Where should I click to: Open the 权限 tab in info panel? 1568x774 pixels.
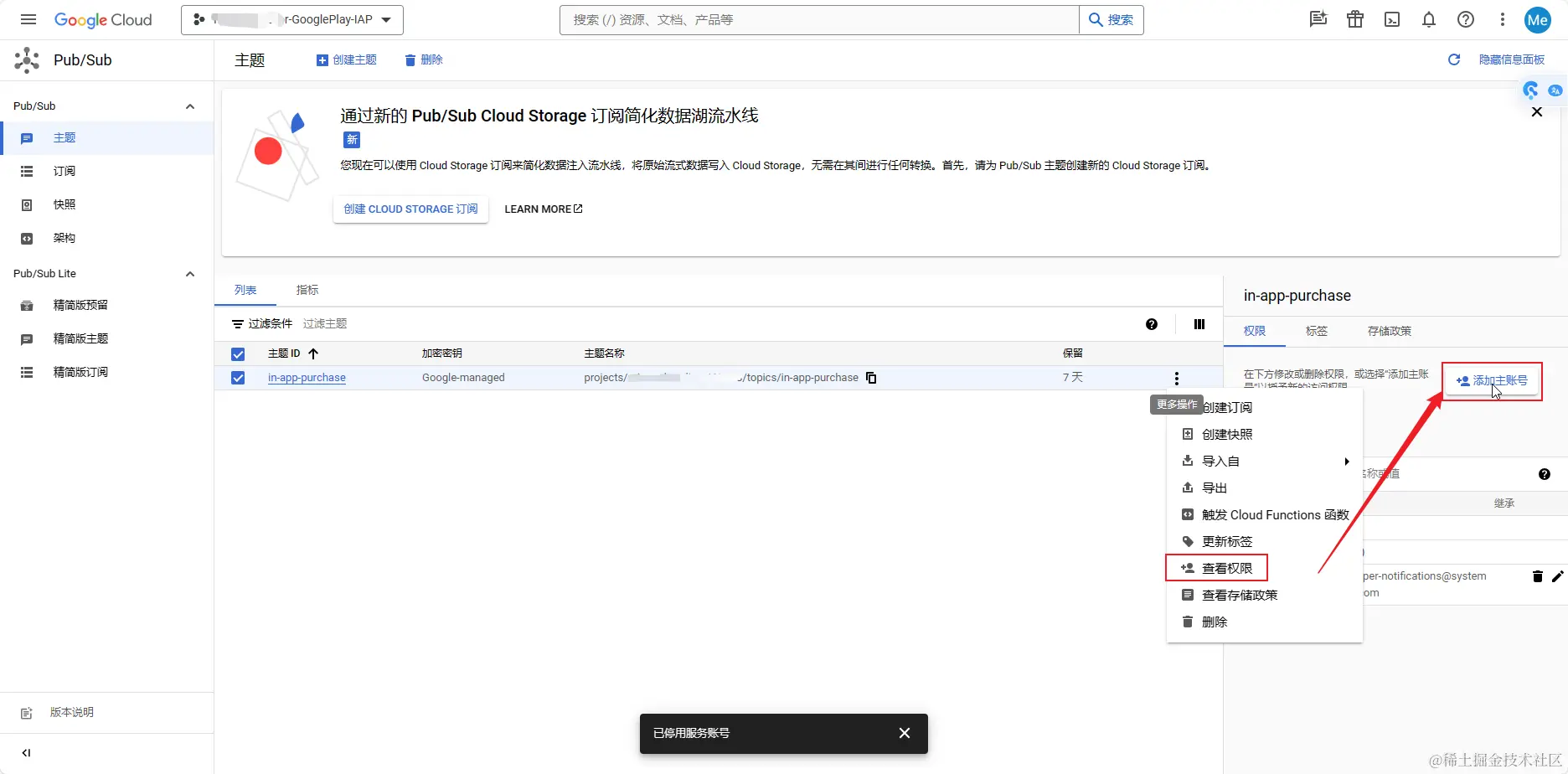1255,331
